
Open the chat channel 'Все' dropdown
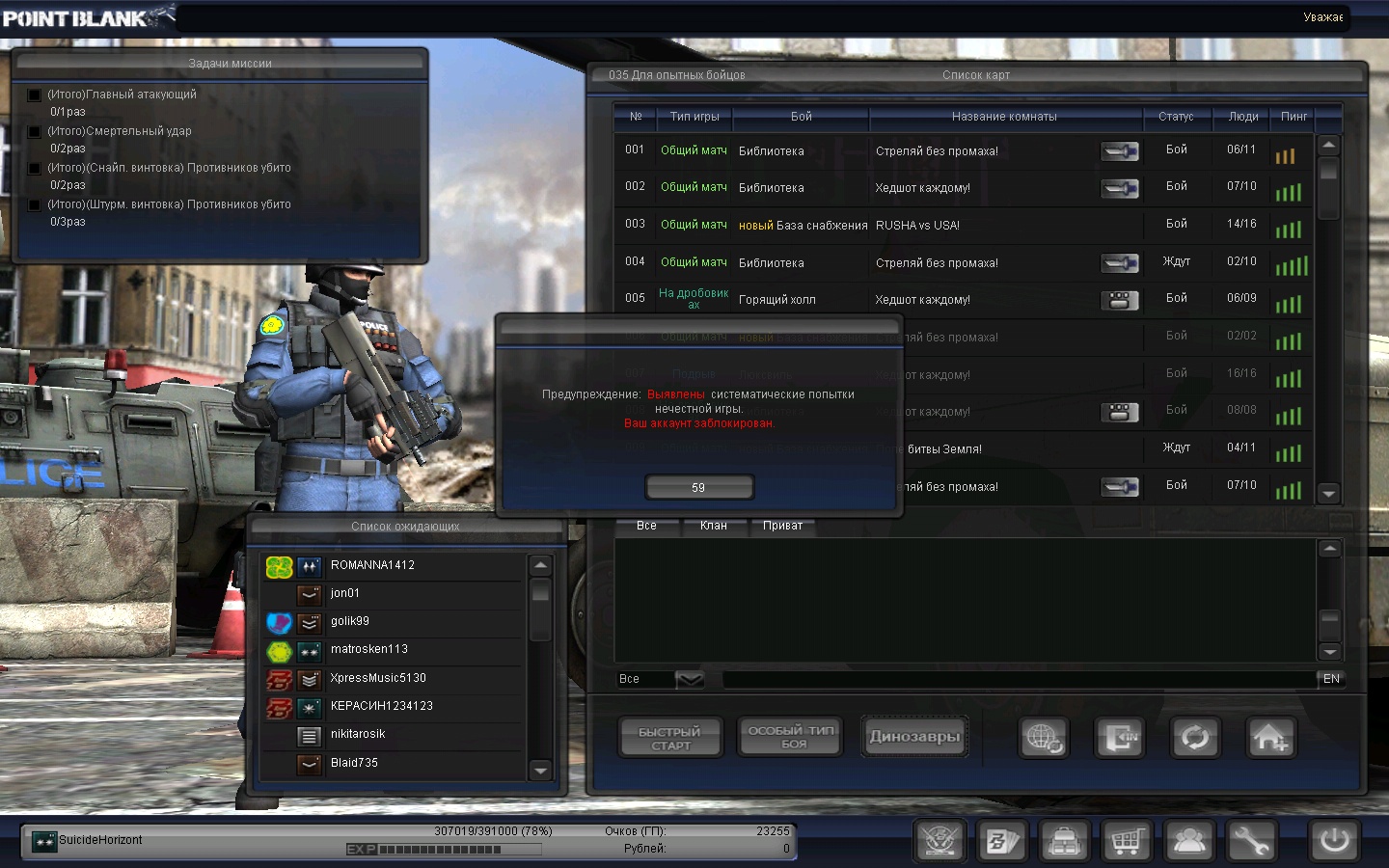coord(689,679)
